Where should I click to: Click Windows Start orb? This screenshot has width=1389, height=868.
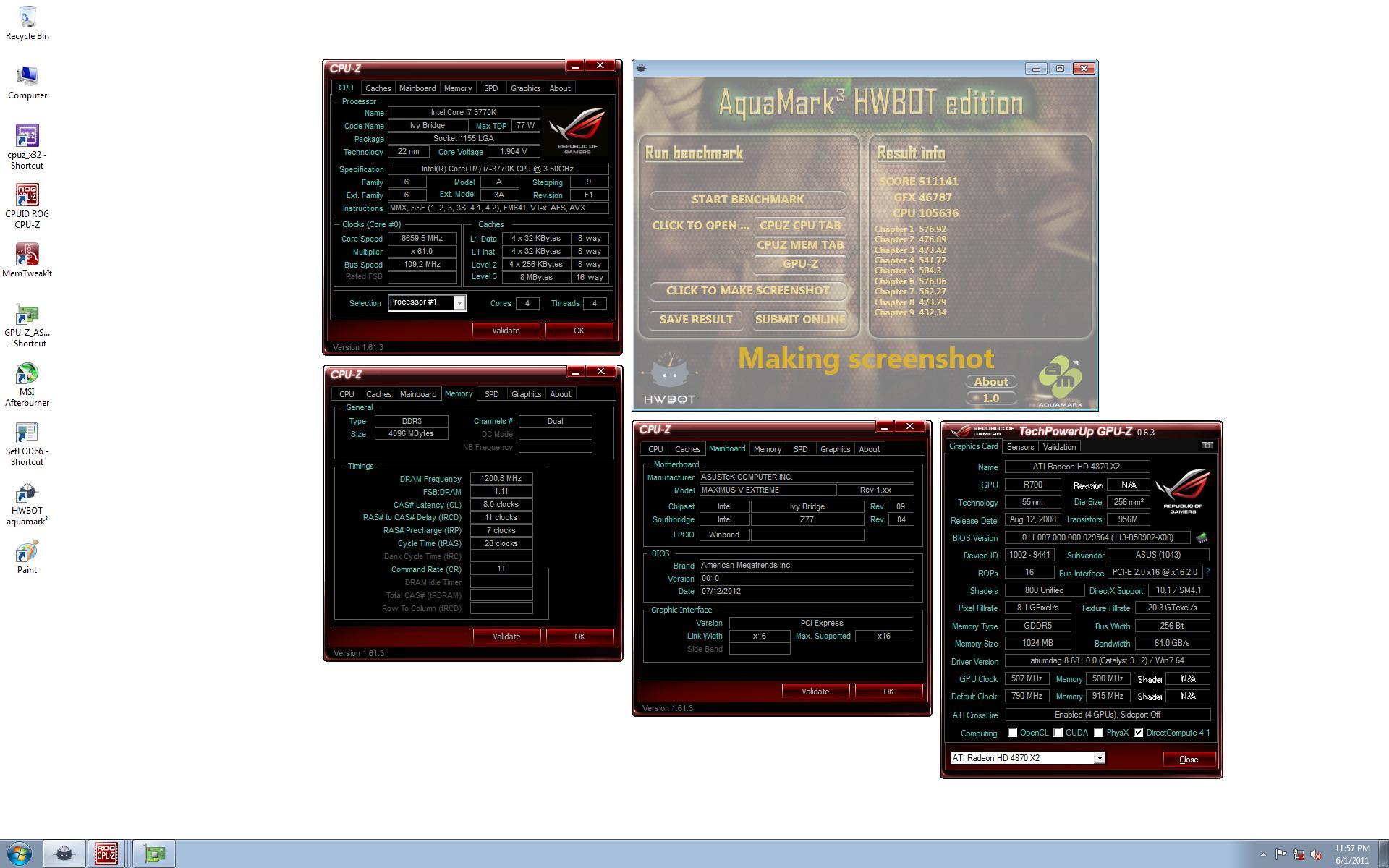pyautogui.click(x=19, y=854)
